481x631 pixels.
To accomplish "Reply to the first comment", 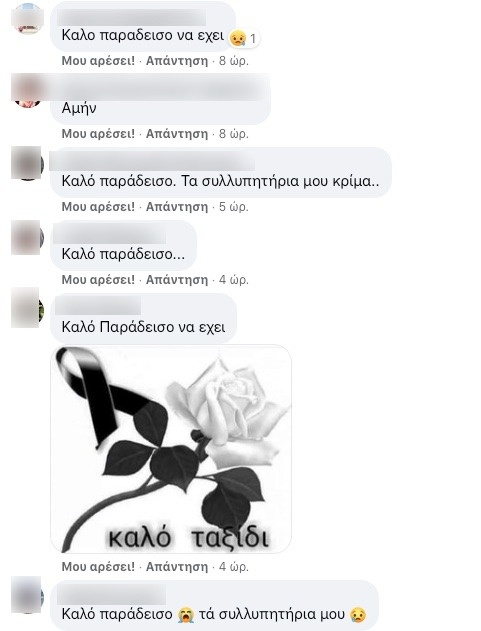I will pos(177,61).
